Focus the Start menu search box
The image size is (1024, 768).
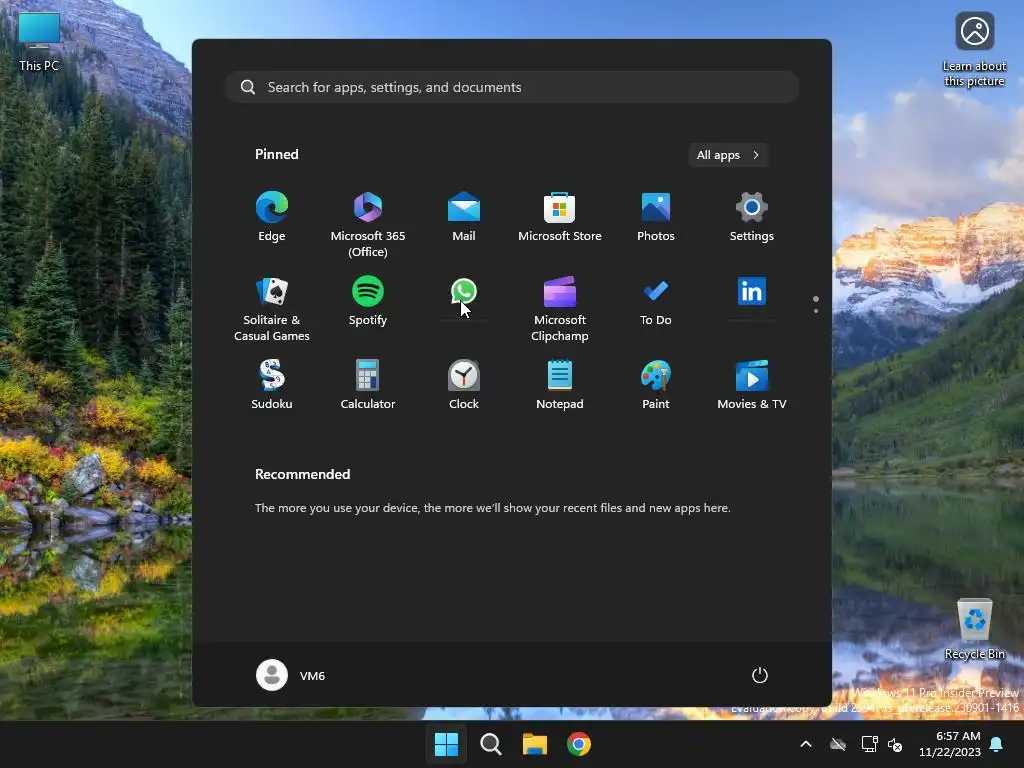[512, 87]
